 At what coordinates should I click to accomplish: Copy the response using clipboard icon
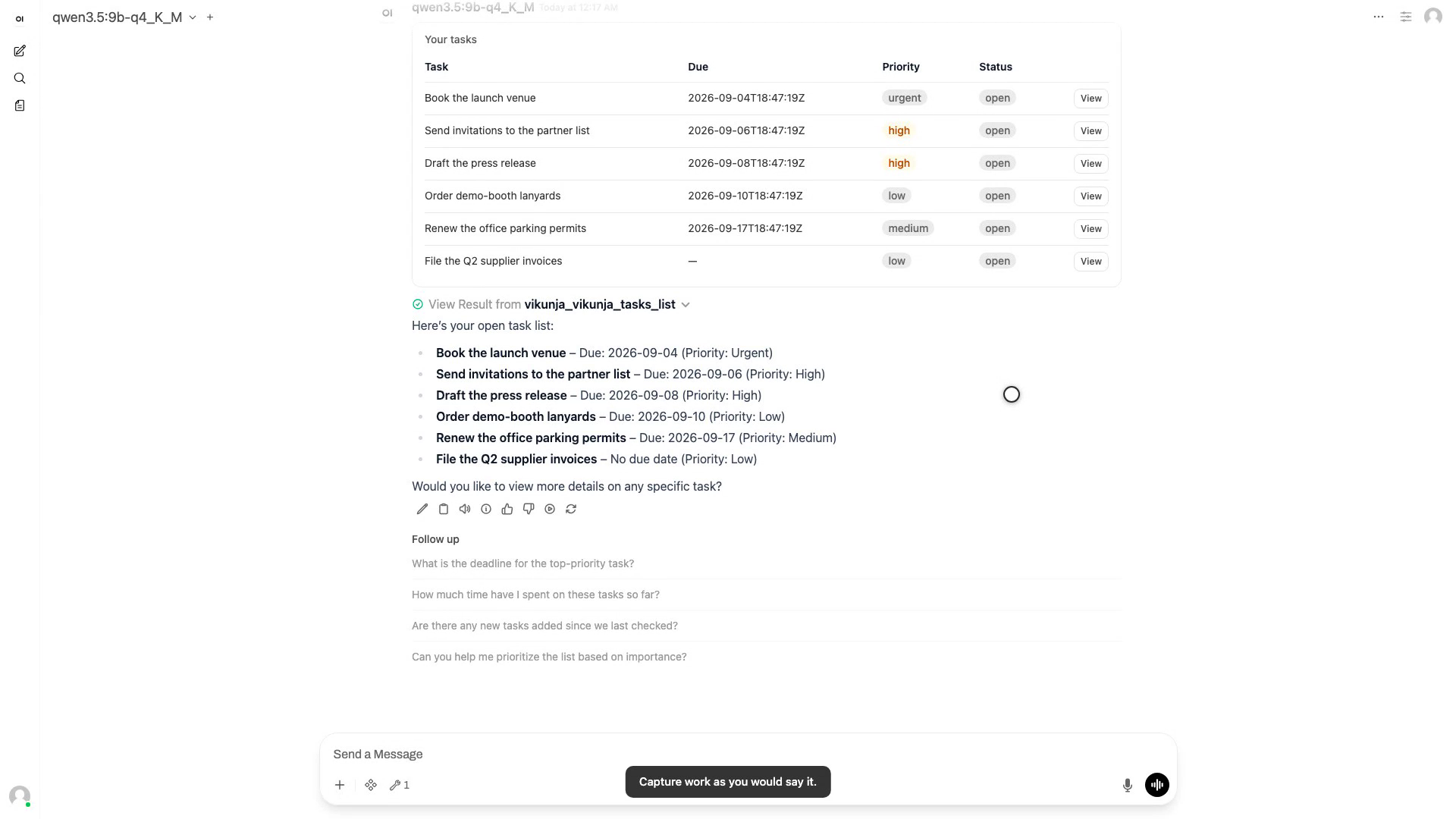[444, 509]
